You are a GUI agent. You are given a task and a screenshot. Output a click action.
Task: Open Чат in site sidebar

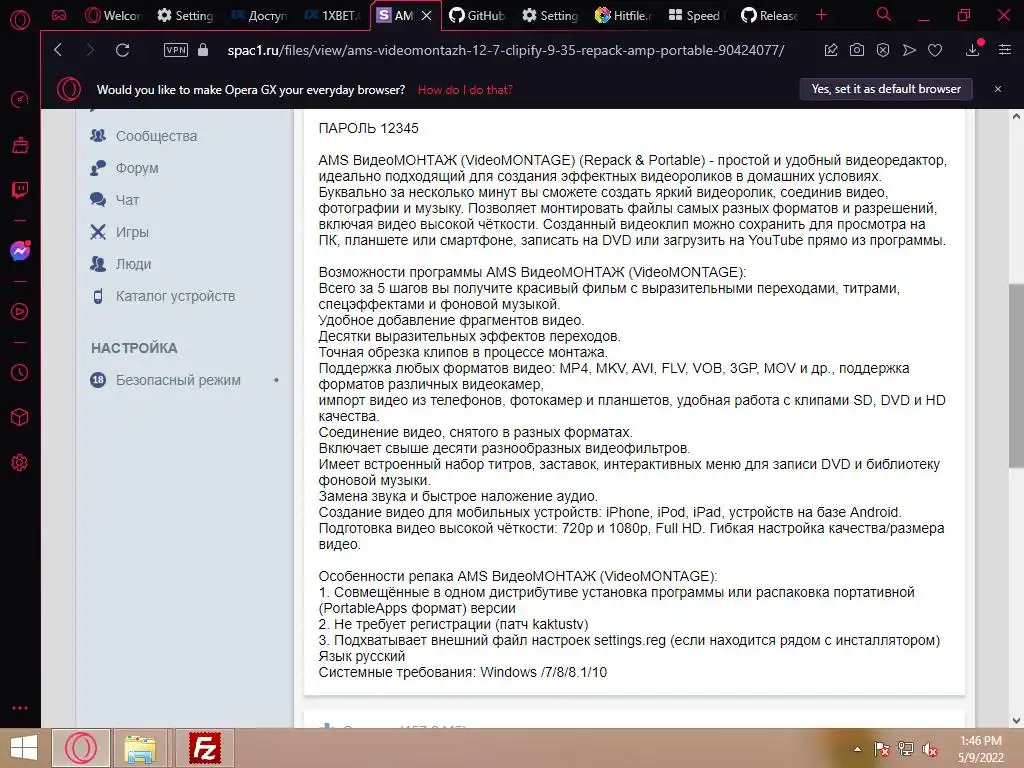(x=127, y=200)
